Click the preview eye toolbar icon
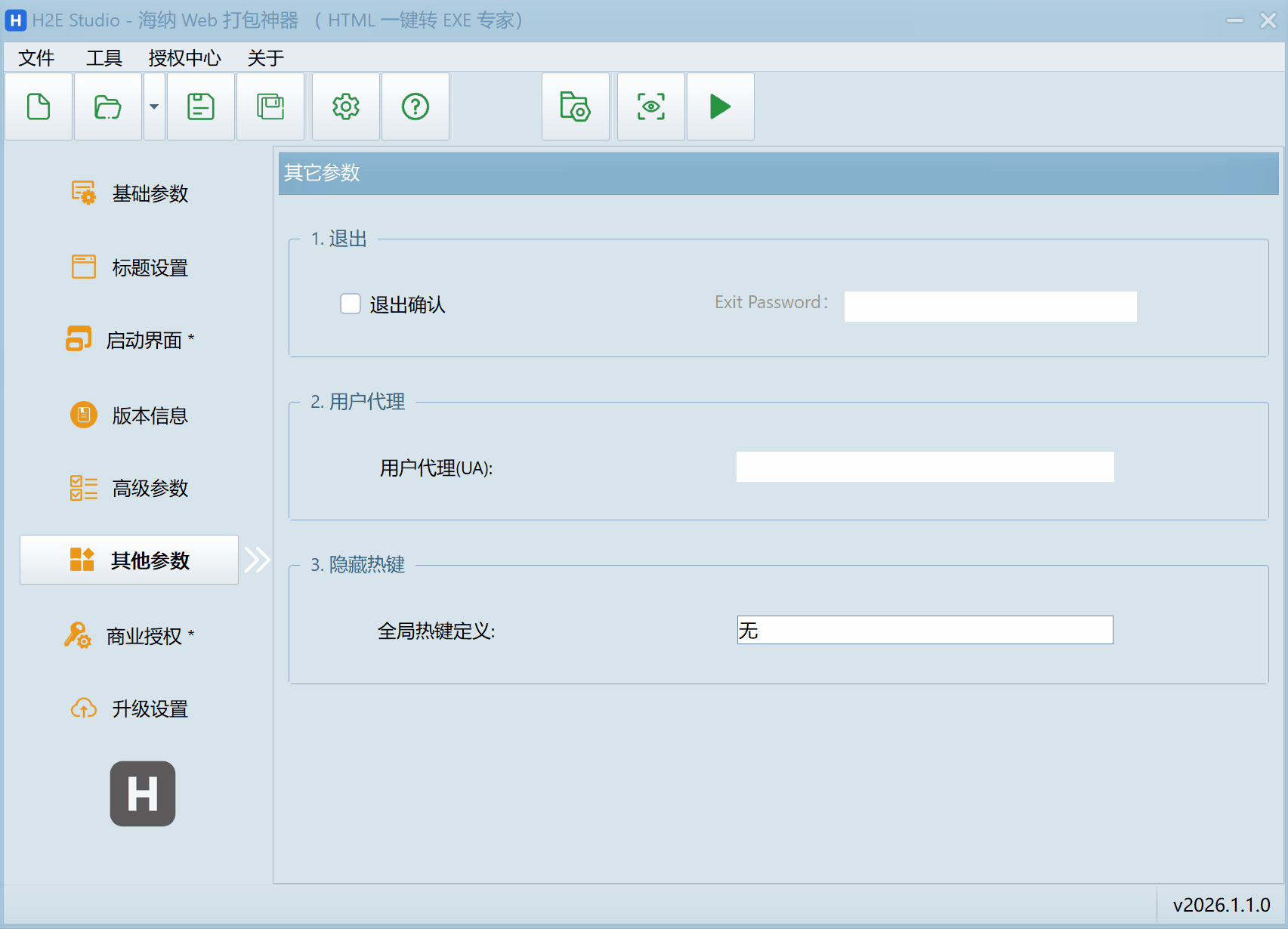 [x=650, y=106]
